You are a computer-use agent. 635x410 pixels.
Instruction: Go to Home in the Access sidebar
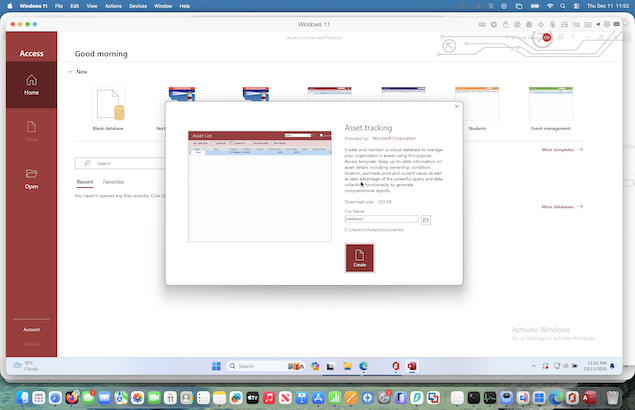[x=31, y=84]
